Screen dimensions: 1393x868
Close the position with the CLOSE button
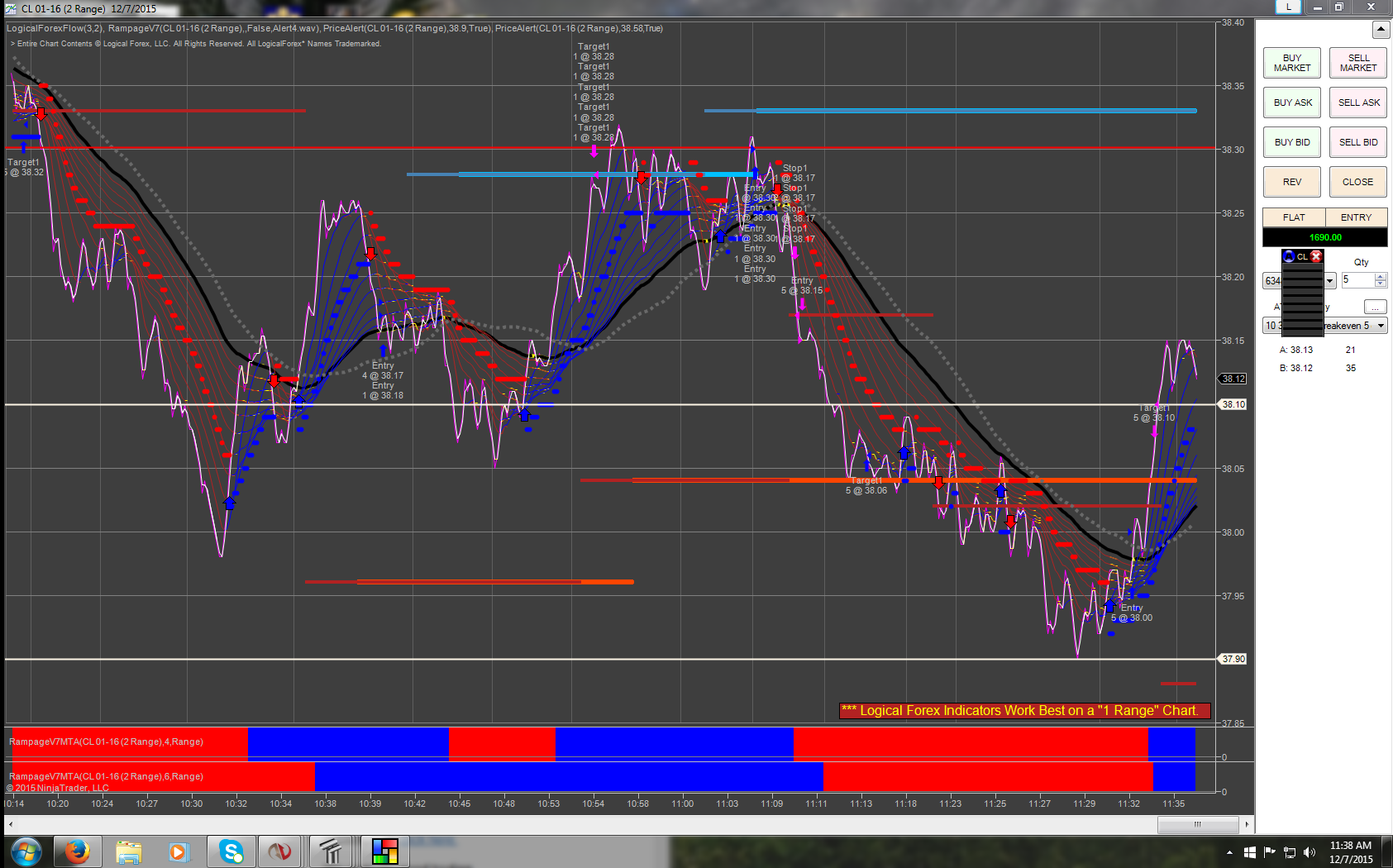tap(1358, 182)
